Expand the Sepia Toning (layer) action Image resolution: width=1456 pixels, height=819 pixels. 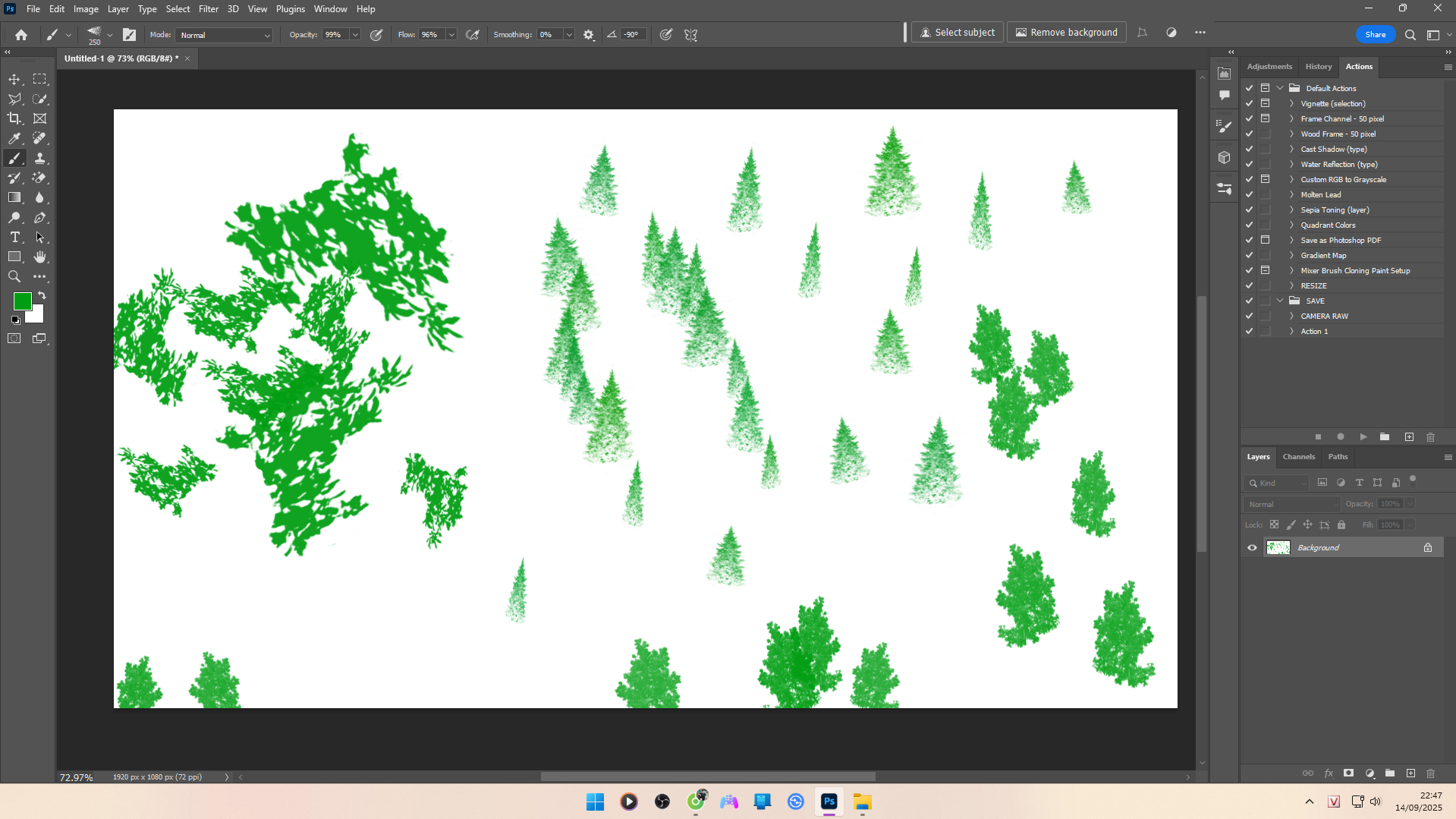pos(1291,209)
